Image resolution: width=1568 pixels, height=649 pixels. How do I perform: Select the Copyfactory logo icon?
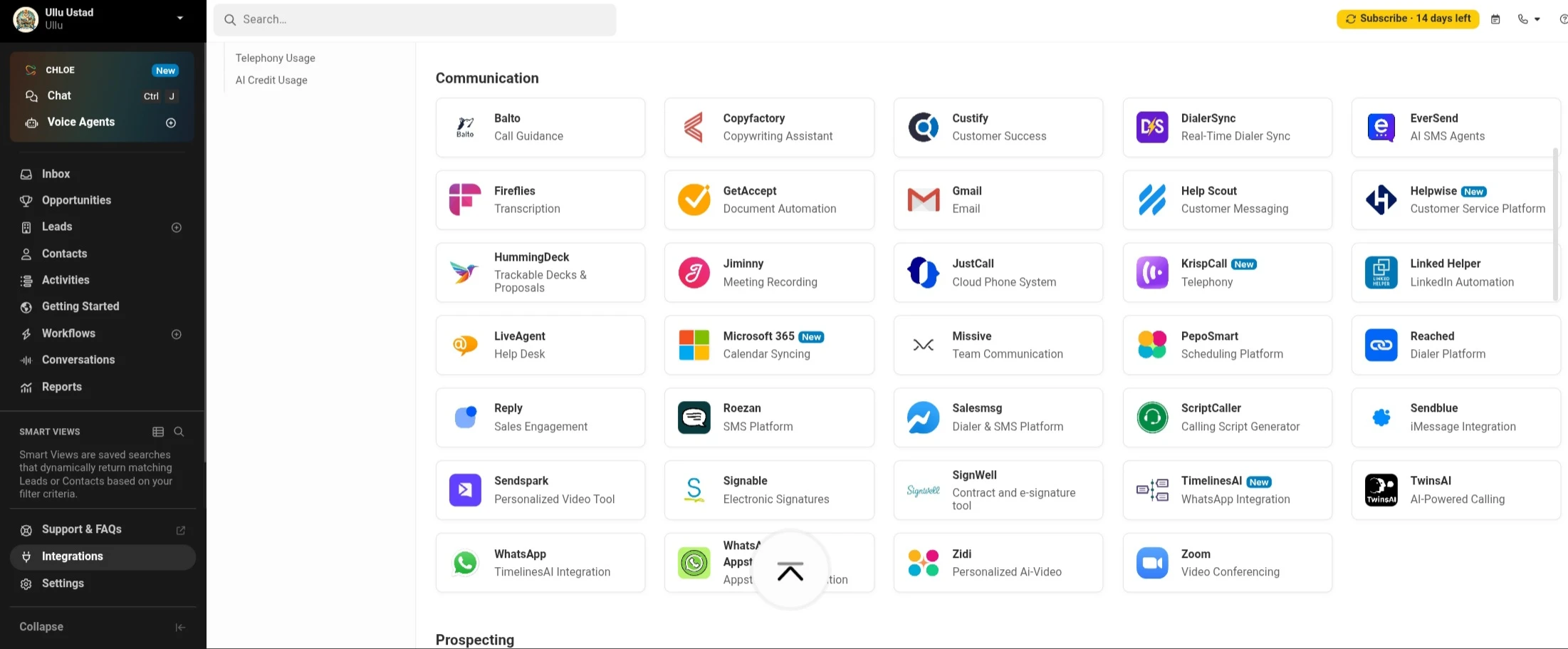694,128
